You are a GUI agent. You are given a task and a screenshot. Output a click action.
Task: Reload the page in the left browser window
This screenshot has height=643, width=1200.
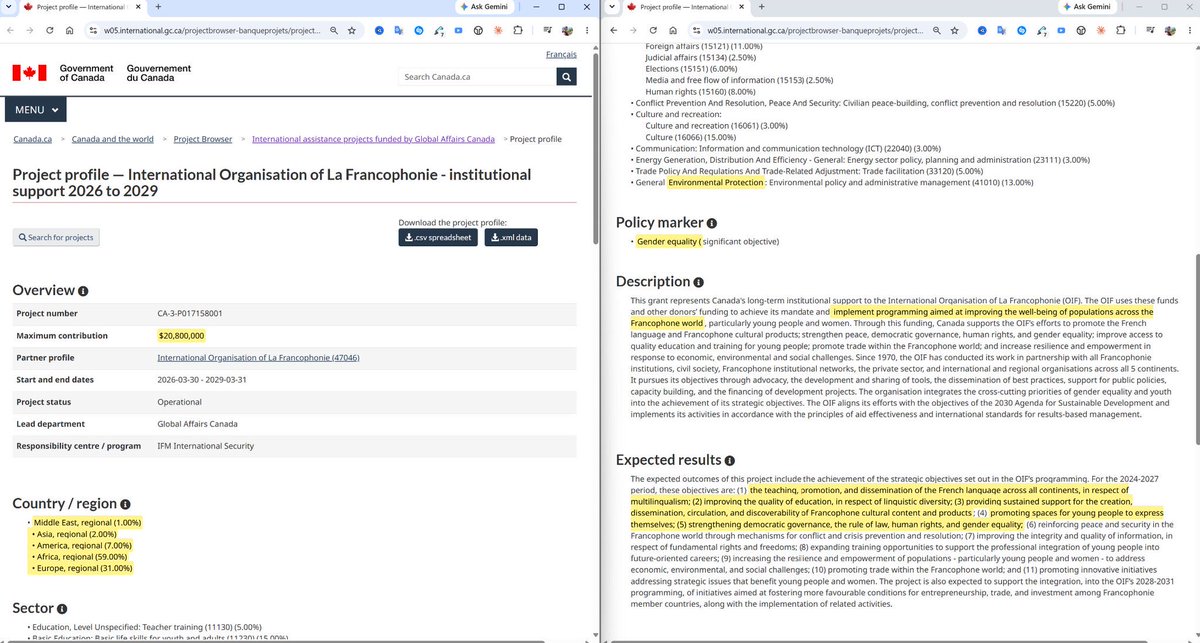click(x=48, y=31)
